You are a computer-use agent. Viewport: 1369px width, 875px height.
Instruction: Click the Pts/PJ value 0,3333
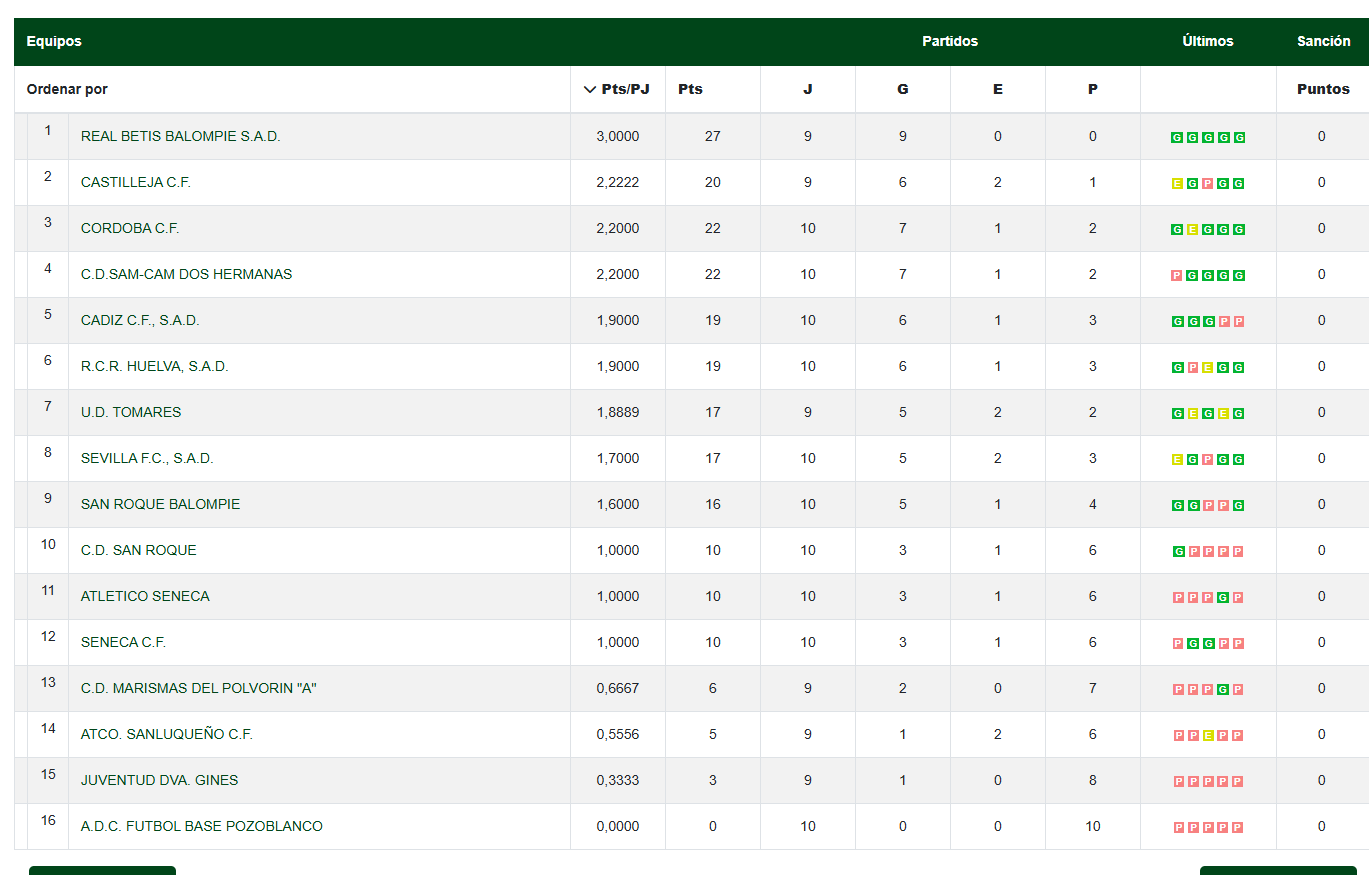pyautogui.click(x=618, y=780)
